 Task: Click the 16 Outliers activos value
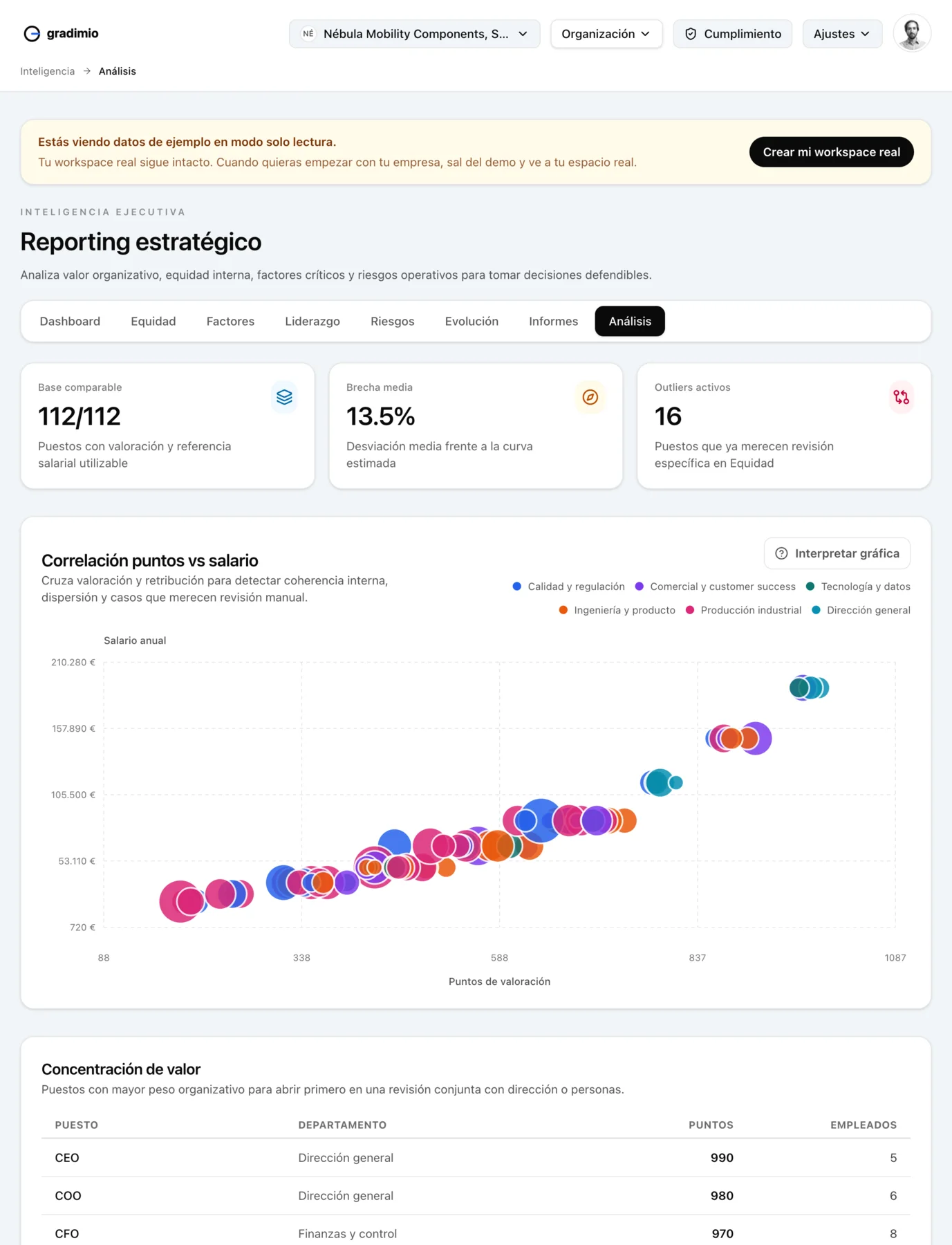(x=668, y=416)
